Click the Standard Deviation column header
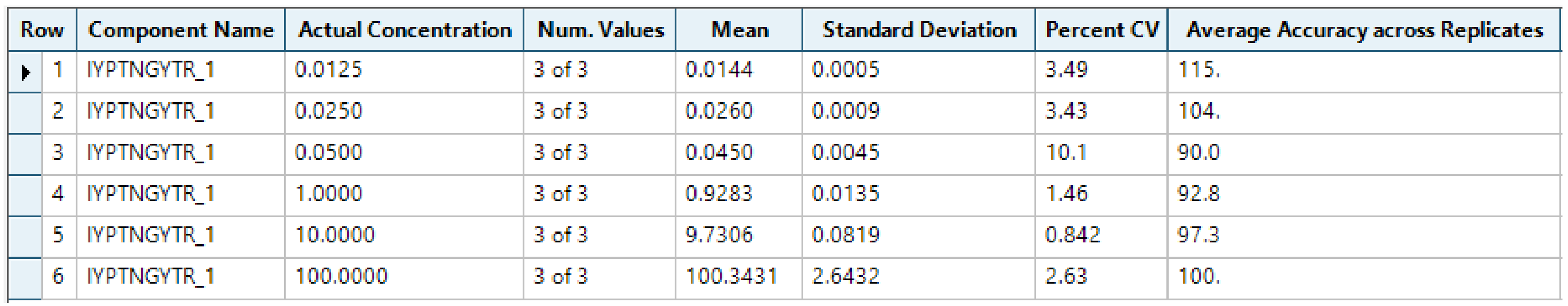 [x=919, y=29]
